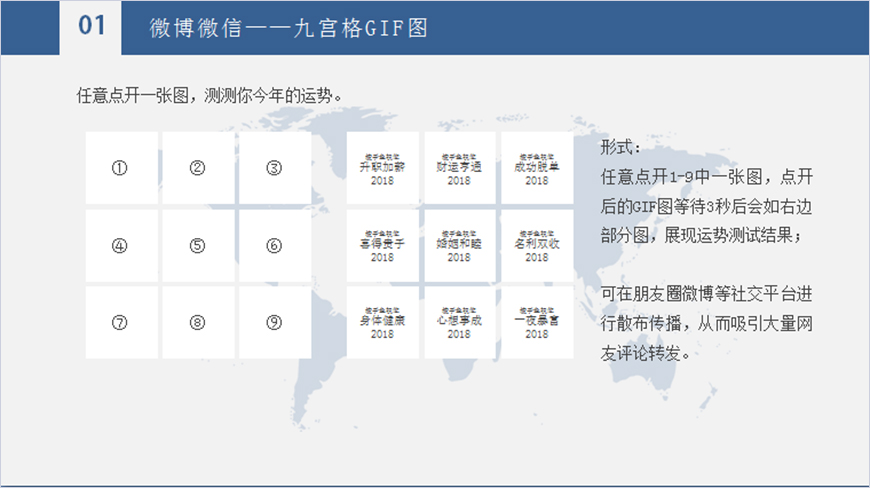Click the 一夜暴富 2018 result tile
Screen dimensions: 870x488
point(536,322)
